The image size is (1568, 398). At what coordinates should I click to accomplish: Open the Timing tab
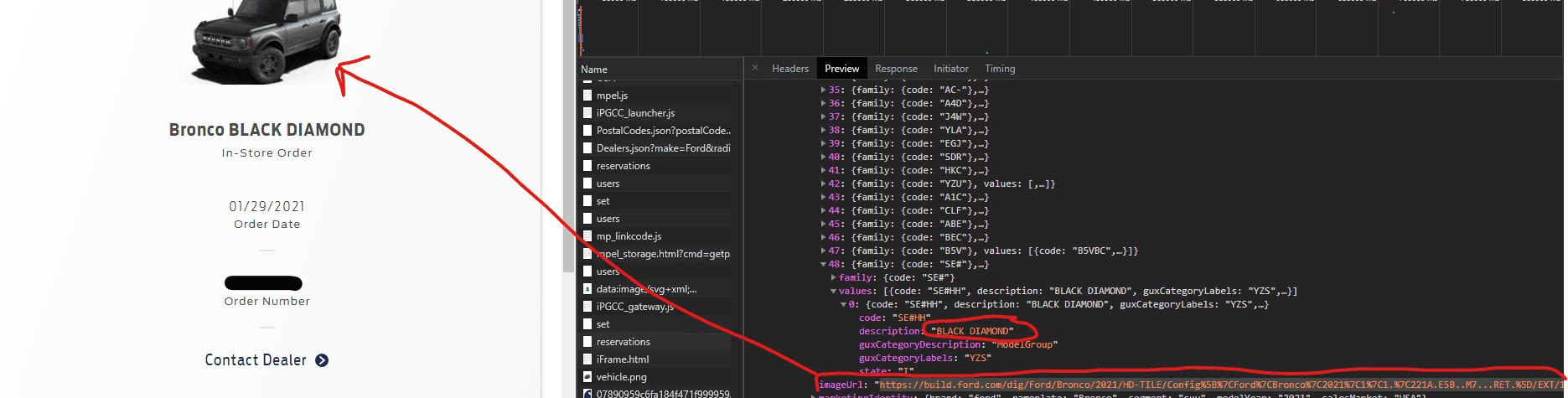point(1000,69)
